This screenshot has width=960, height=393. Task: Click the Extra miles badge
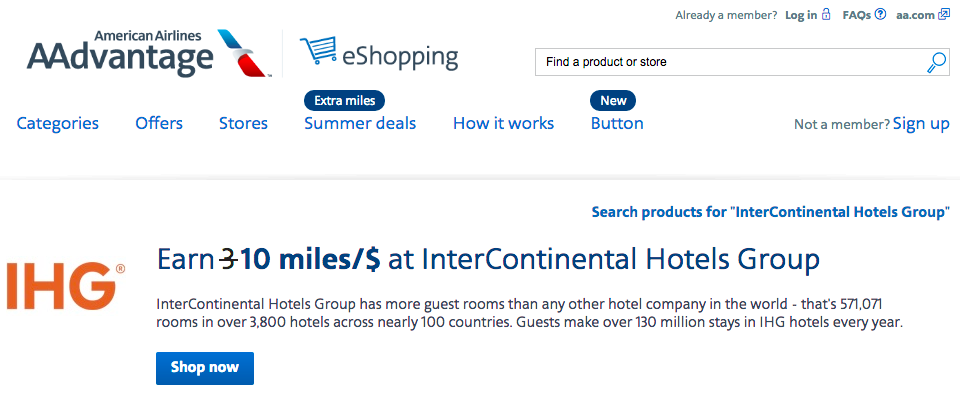click(344, 100)
